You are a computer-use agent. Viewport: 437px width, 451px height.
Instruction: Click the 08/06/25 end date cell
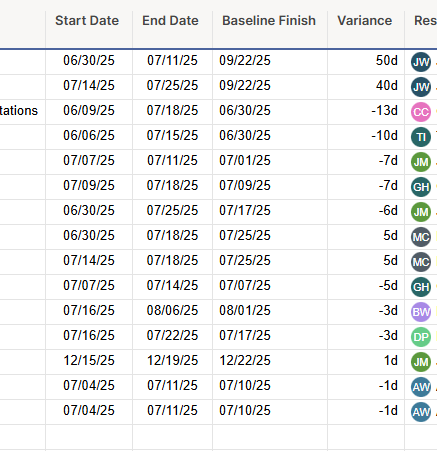tap(172, 312)
